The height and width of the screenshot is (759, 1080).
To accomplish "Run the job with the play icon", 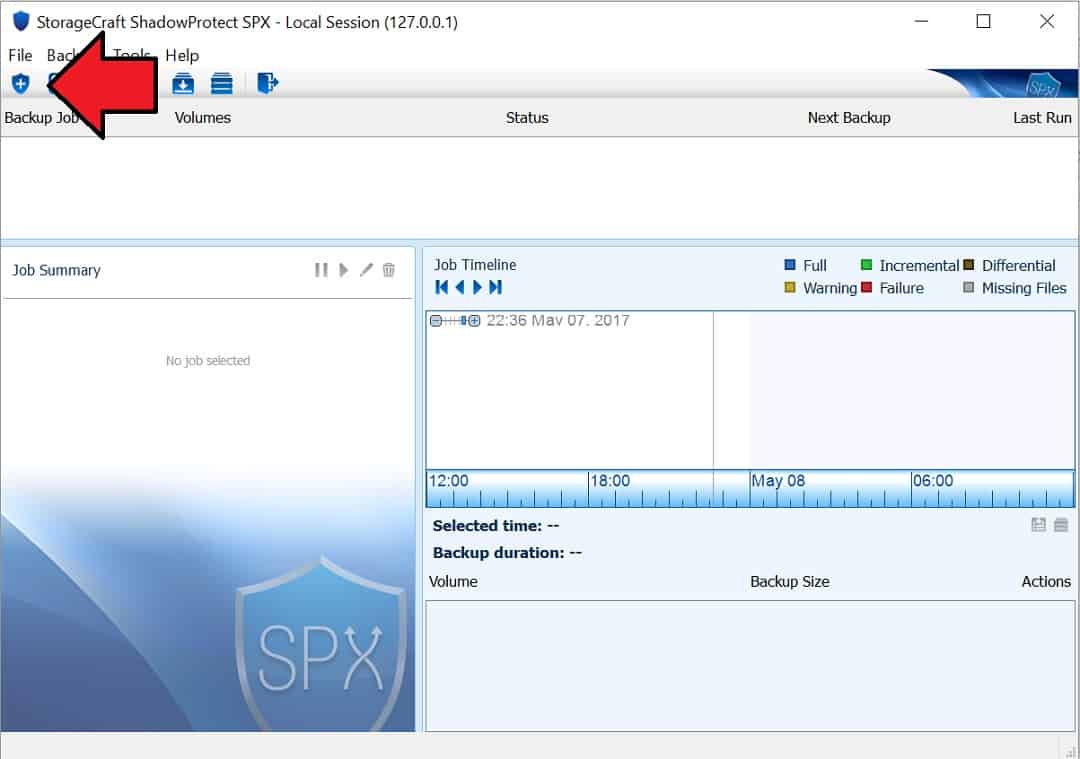I will pyautogui.click(x=344, y=270).
